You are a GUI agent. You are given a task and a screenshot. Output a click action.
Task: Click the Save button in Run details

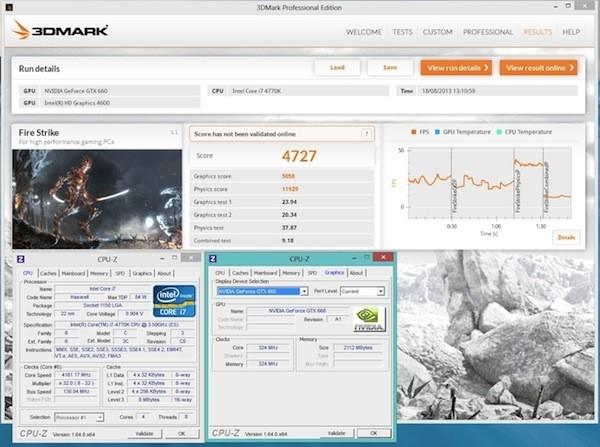tap(390, 68)
